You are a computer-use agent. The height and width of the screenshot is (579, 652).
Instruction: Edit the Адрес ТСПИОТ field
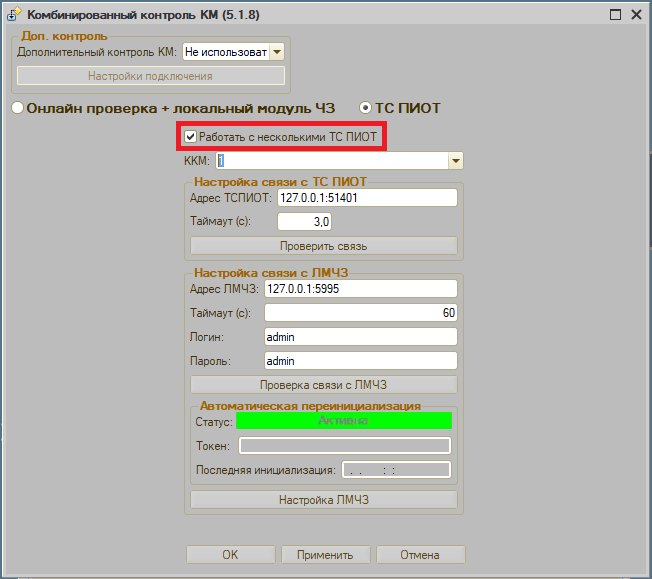[367, 198]
